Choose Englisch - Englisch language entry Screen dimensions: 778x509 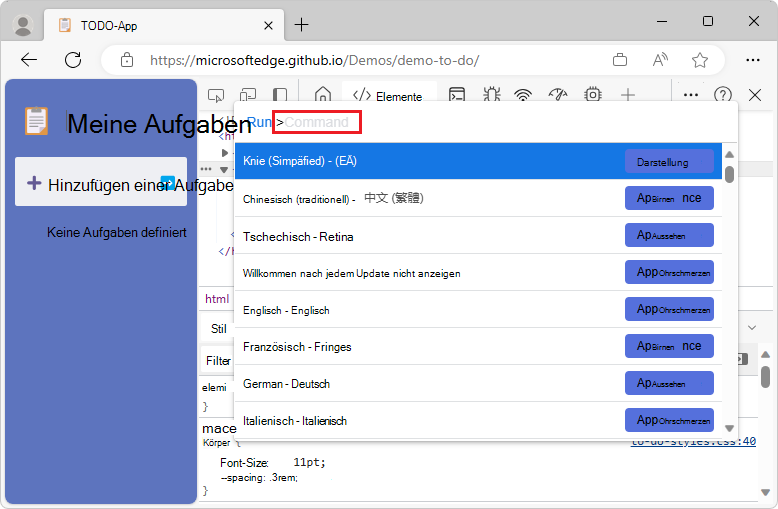(478, 309)
